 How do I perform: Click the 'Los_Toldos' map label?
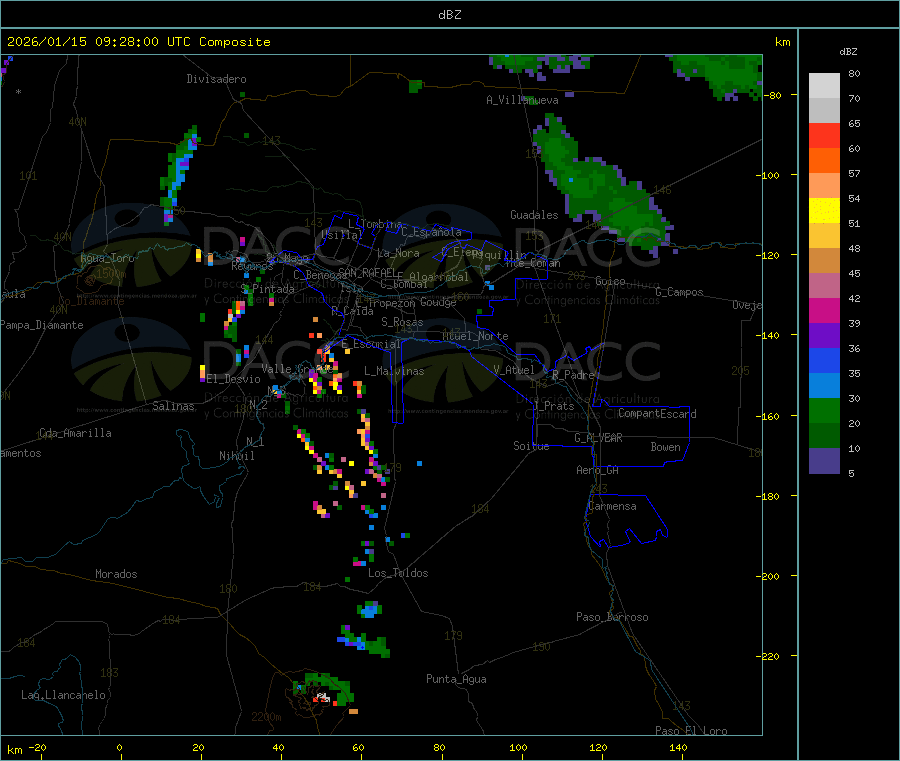398,573
